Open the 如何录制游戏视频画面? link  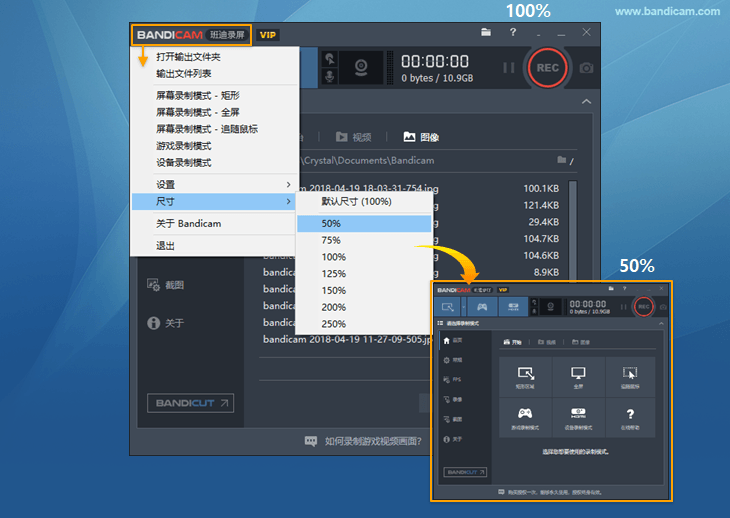pyautogui.click(x=363, y=441)
